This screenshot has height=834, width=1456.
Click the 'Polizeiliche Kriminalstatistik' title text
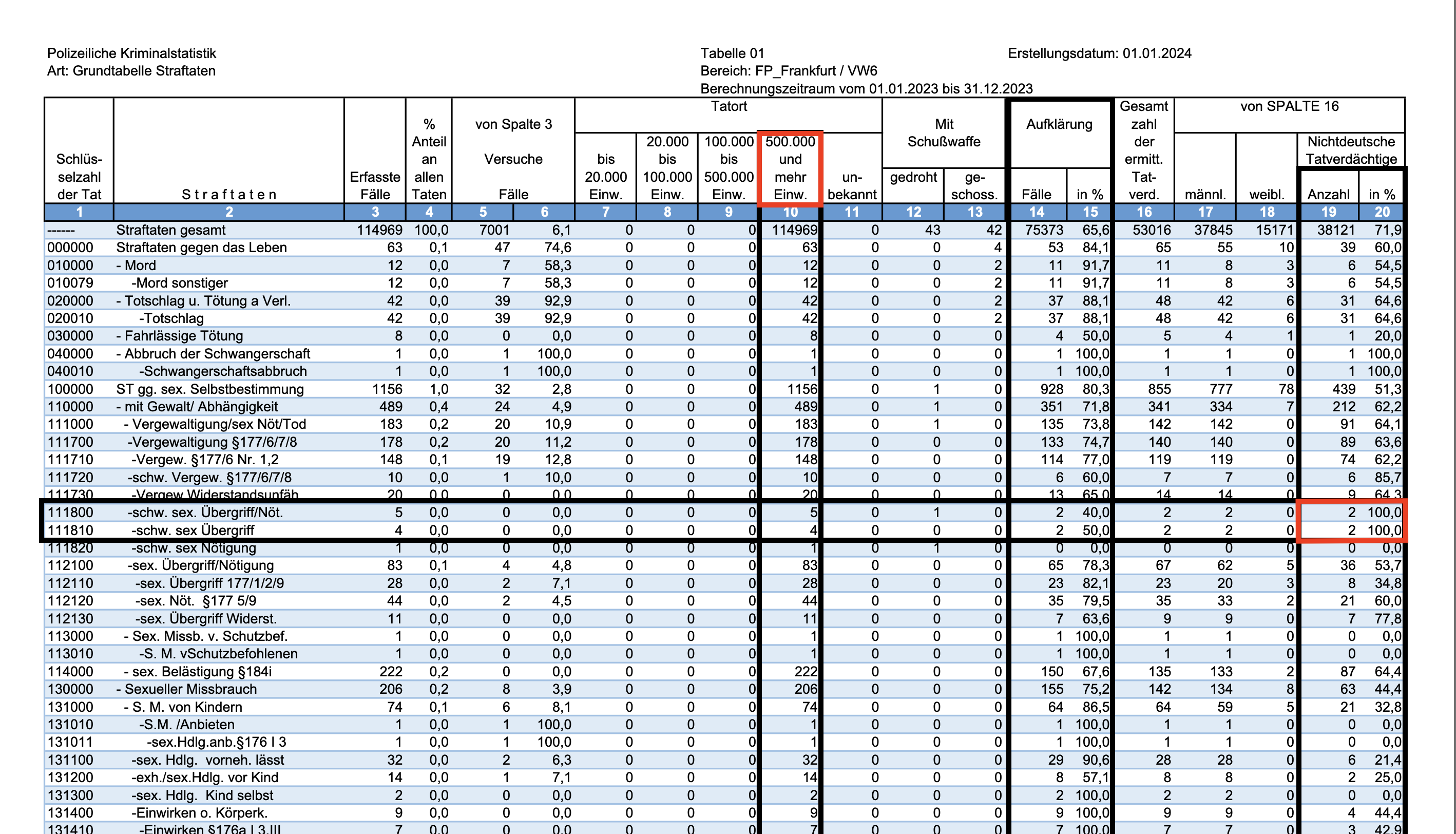(x=132, y=53)
